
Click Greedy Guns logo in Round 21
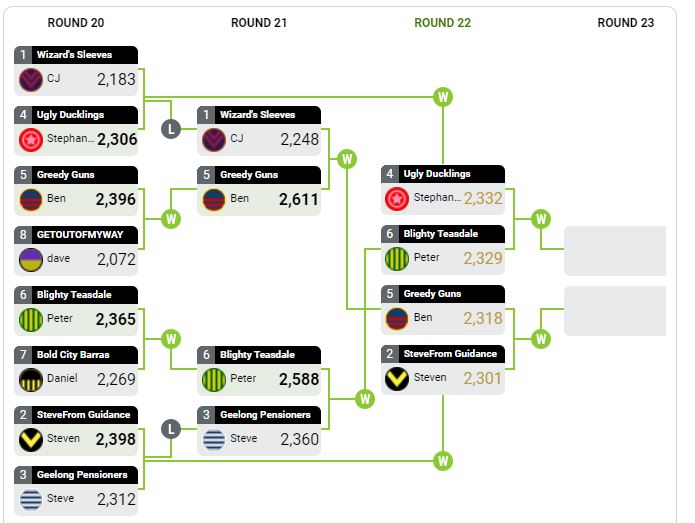click(x=214, y=200)
